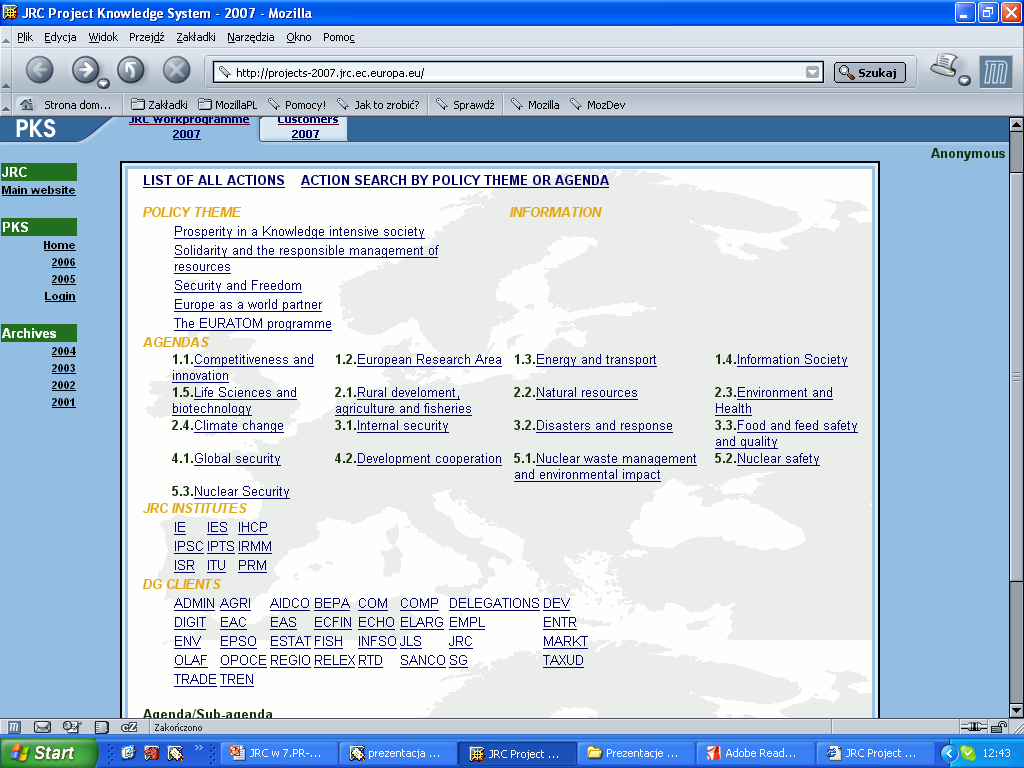Go back with the Back arrow button

point(39,70)
